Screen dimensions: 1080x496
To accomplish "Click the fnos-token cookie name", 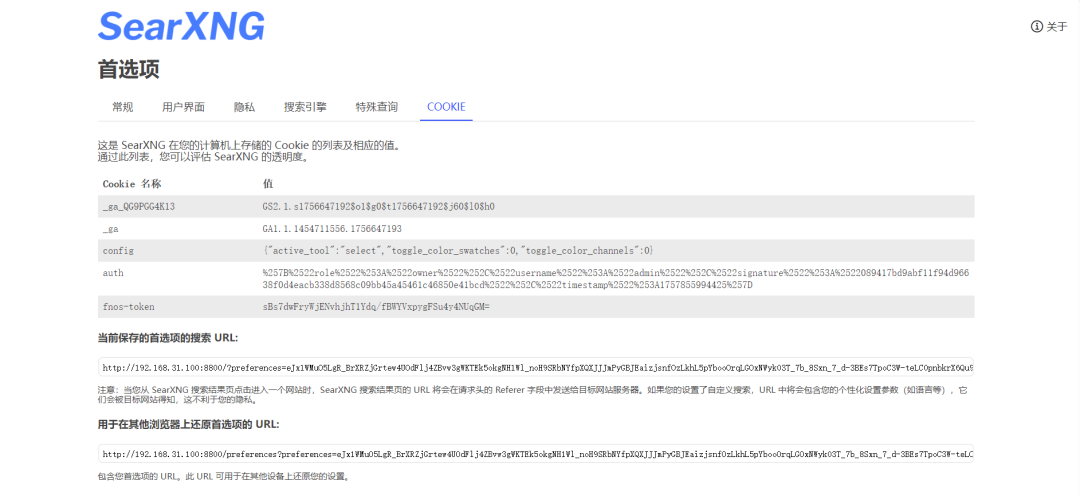I will point(128,307).
